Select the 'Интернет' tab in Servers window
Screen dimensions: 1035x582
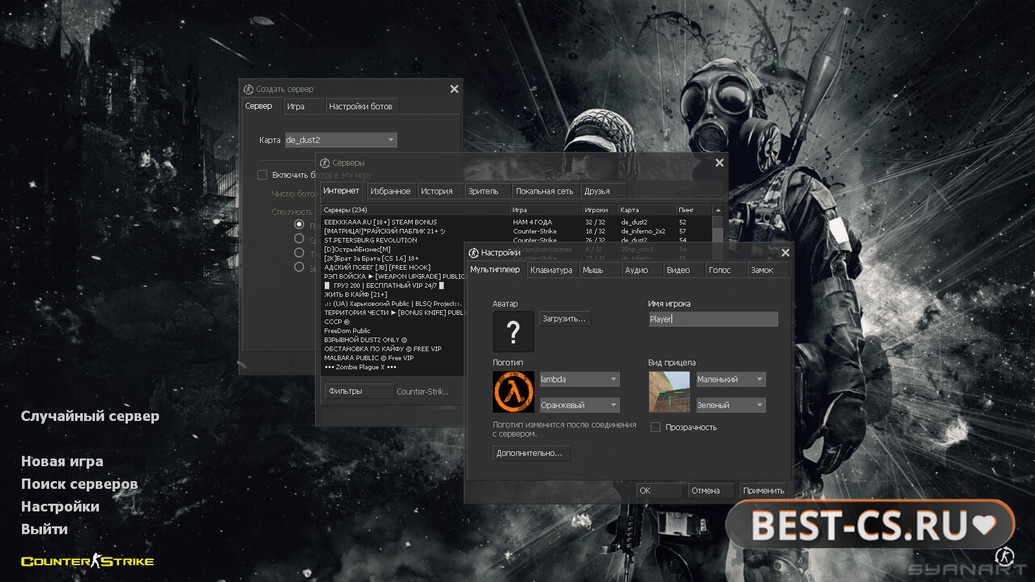pos(341,190)
